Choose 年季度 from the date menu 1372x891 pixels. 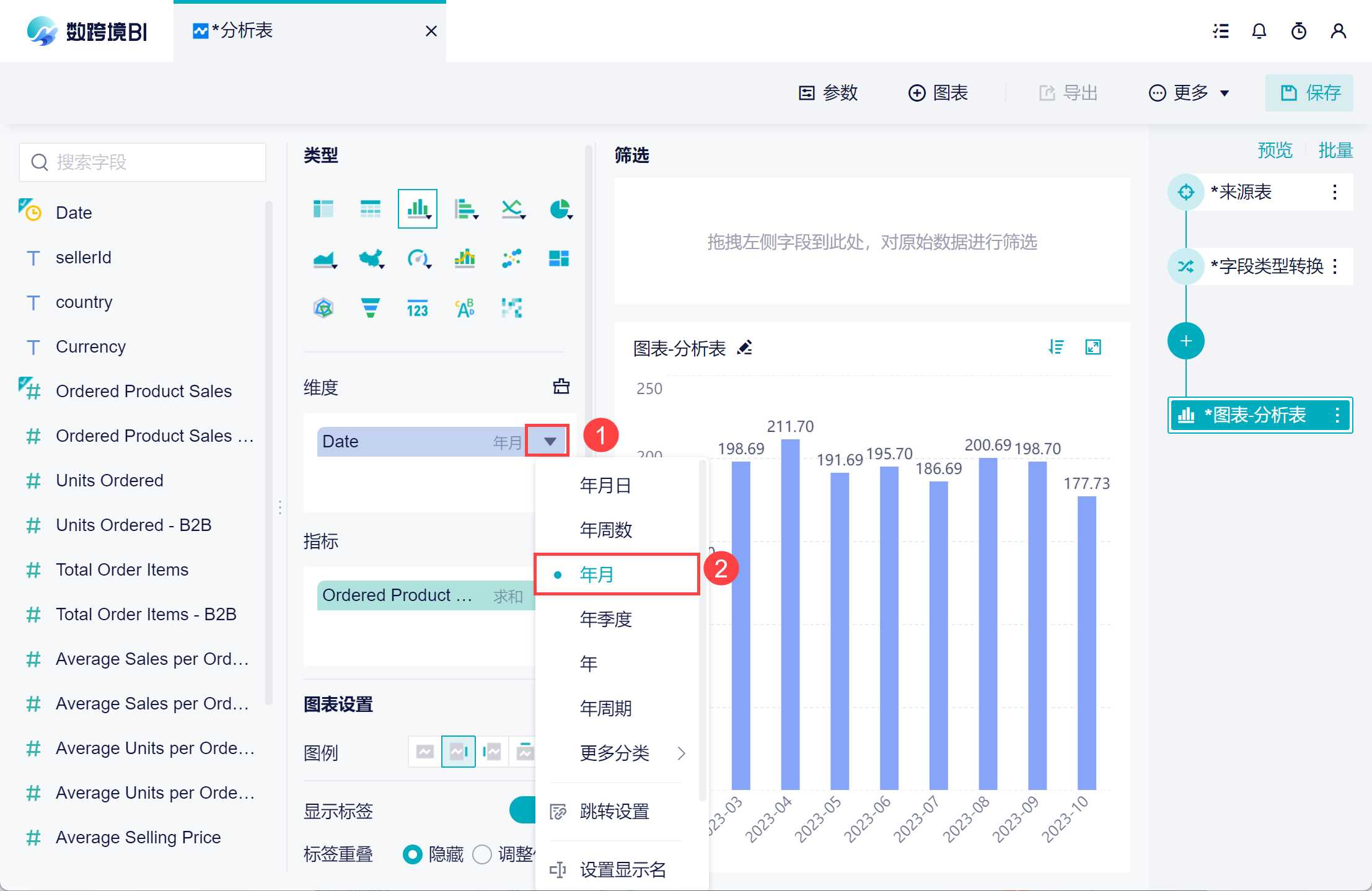click(605, 619)
